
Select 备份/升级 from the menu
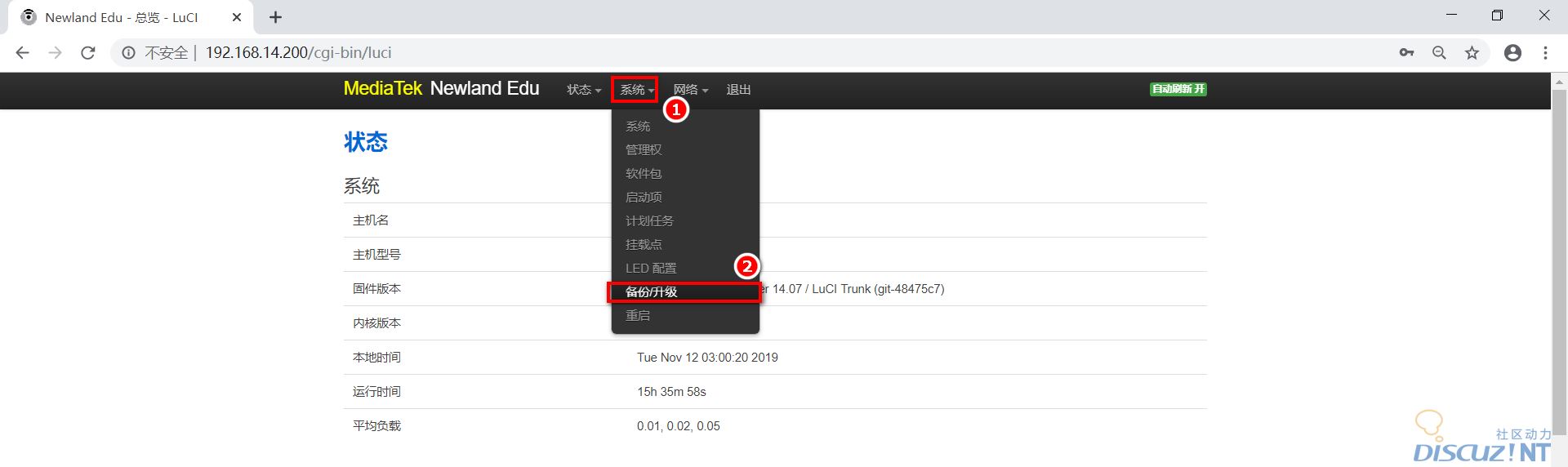point(652,292)
